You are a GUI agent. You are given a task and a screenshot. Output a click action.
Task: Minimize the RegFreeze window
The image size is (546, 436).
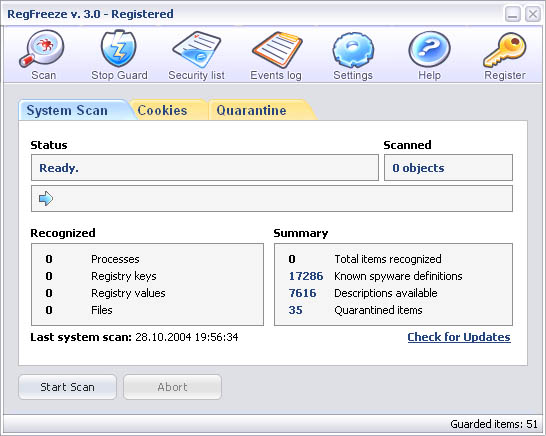pos(513,14)
